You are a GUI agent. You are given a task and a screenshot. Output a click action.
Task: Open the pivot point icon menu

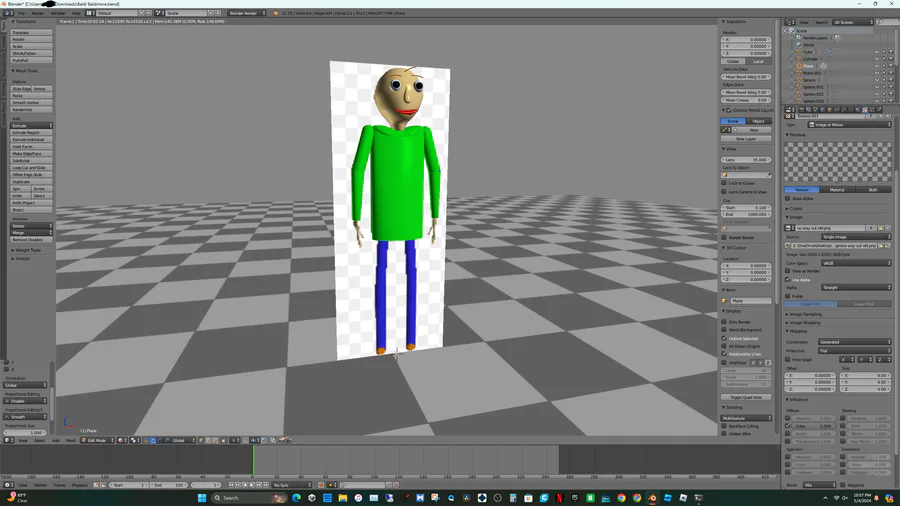(133, 440)
